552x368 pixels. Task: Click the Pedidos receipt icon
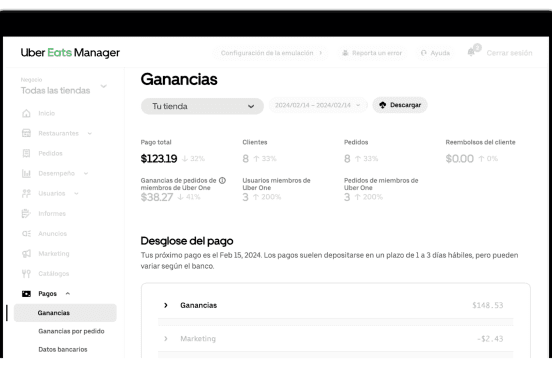click(x=26, y=153)
